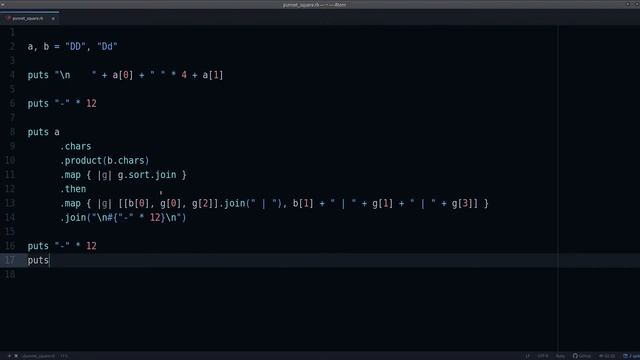Click "a[1]" on line 4
Screen dimensions: 640x360
pyautogui.click(x=213, y=75)
